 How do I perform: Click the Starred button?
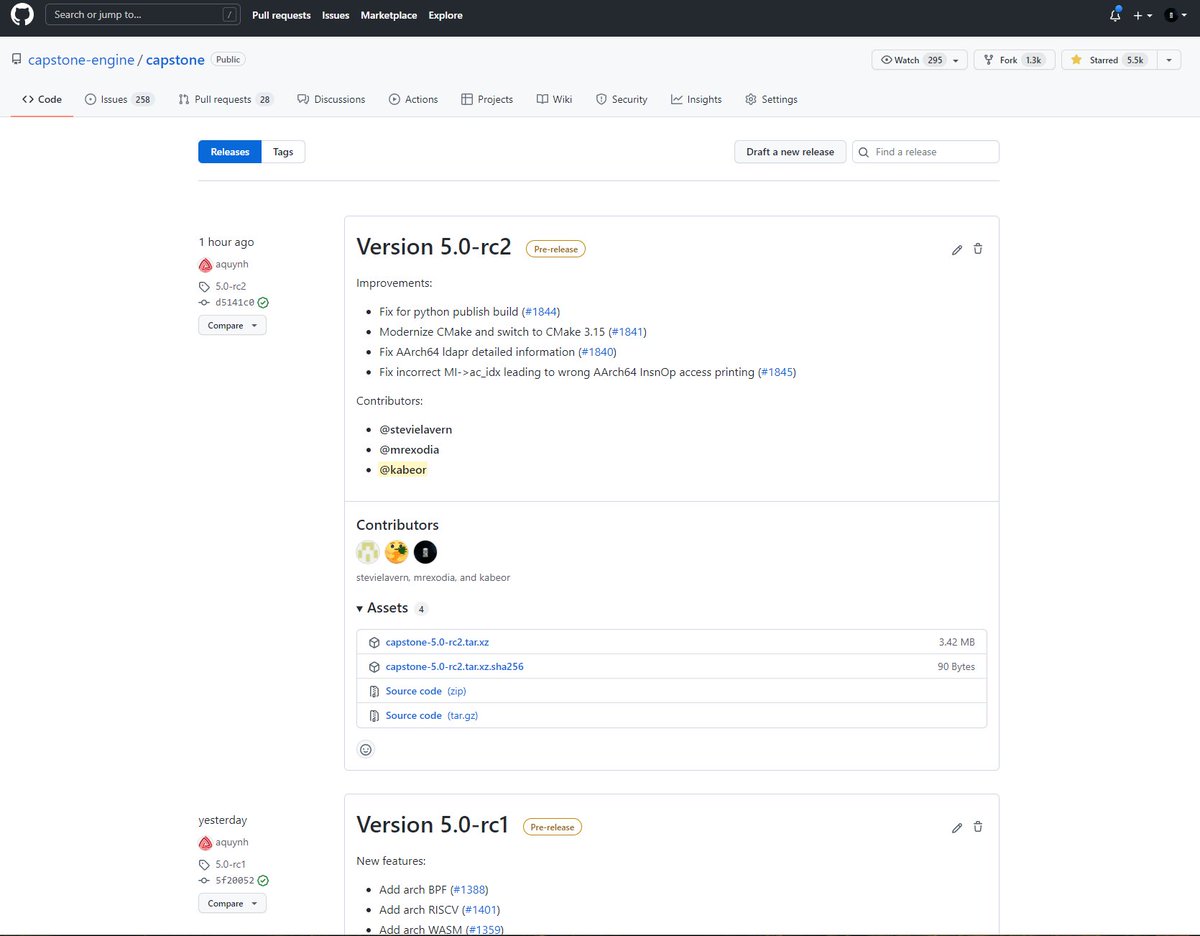tap(1108, 60)
